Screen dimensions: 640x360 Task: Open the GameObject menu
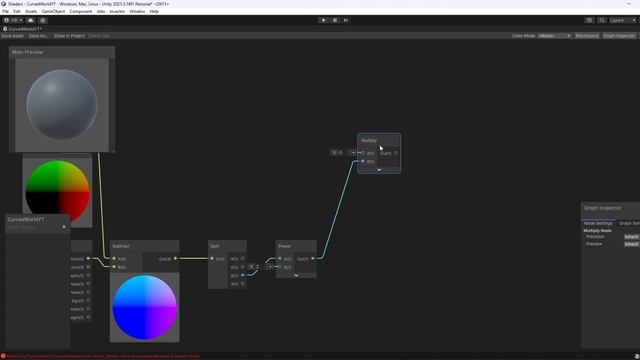point(53,11)
